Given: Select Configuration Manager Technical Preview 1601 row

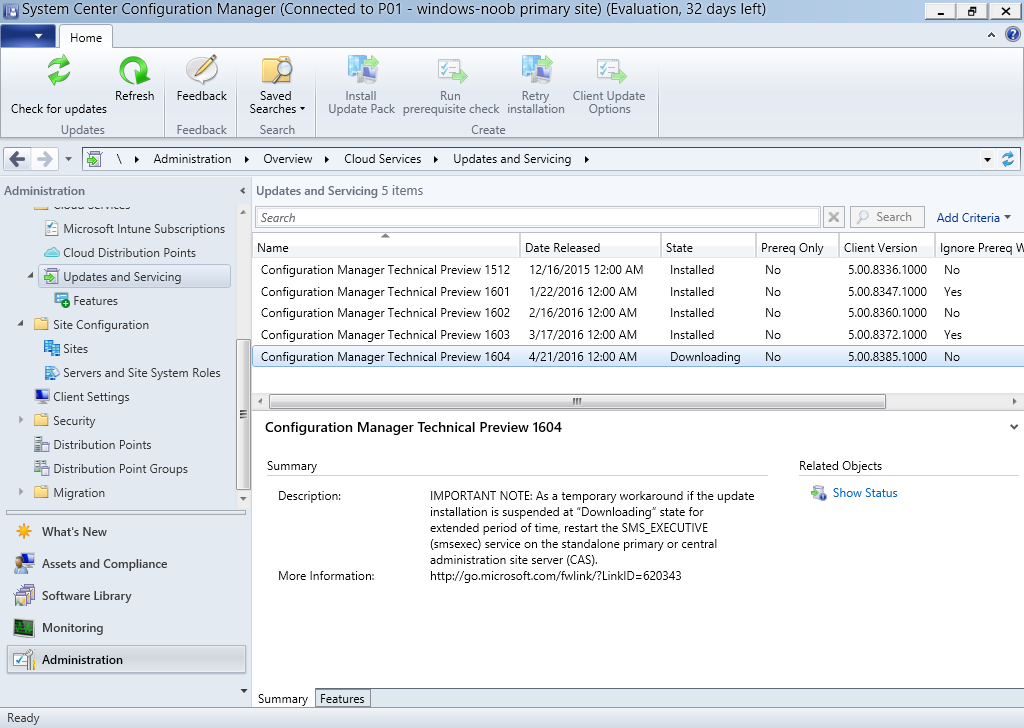Looking at the screenshot, I should 638,292.
